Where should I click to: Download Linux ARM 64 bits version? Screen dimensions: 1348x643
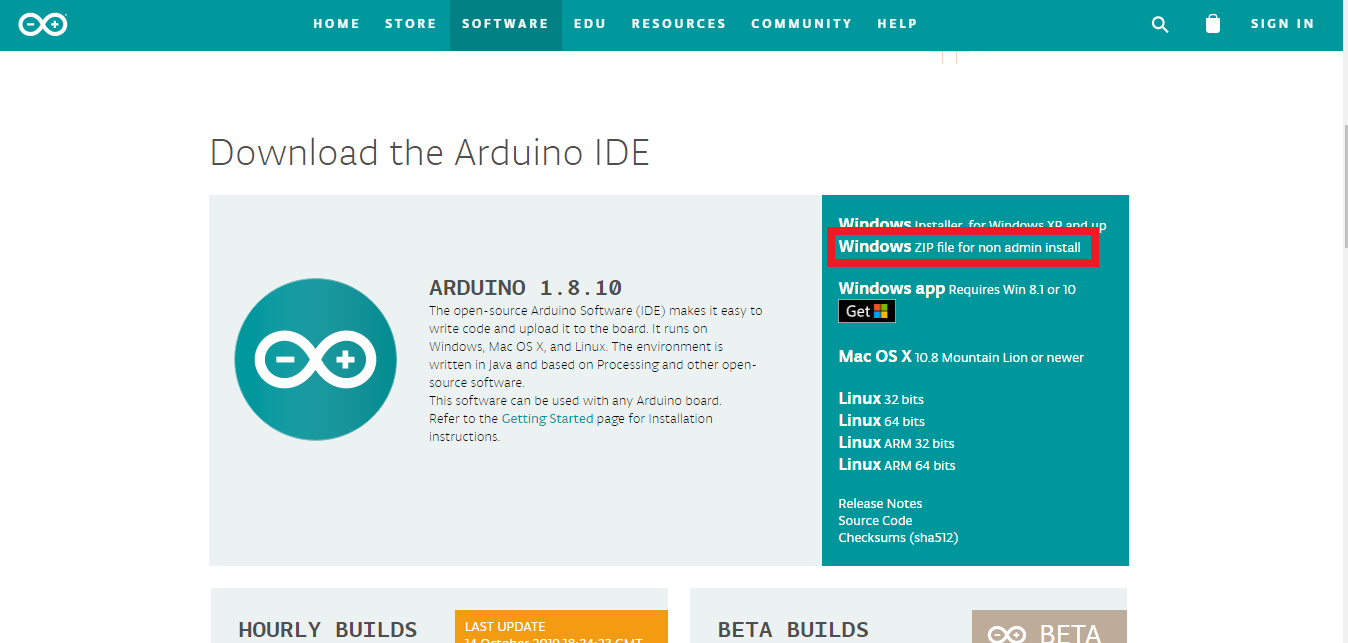pos(896,465)
